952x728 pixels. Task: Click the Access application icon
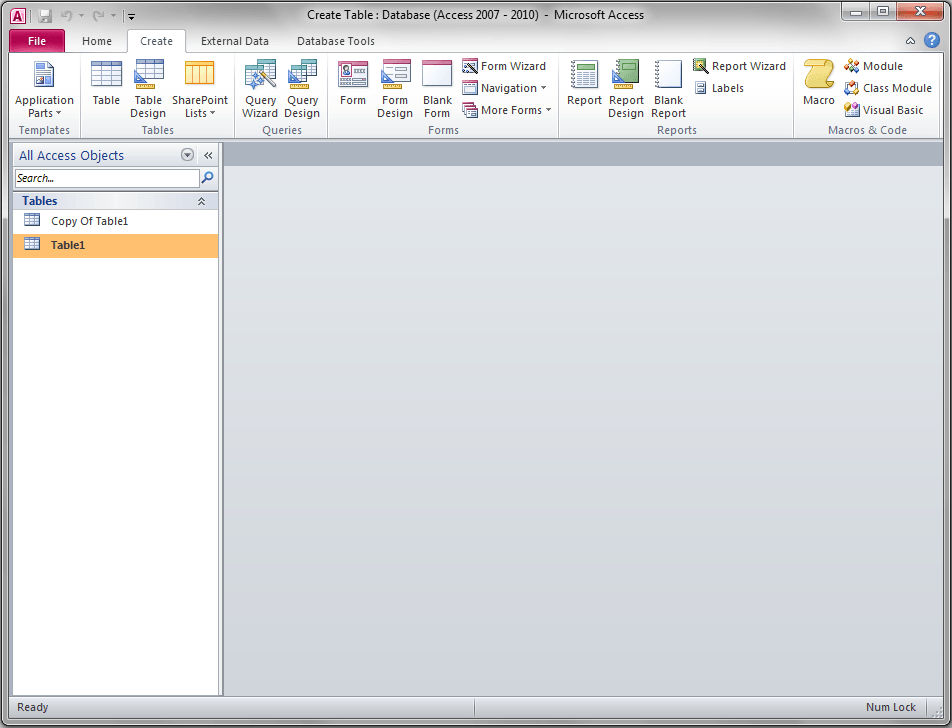tap(19, 16)
